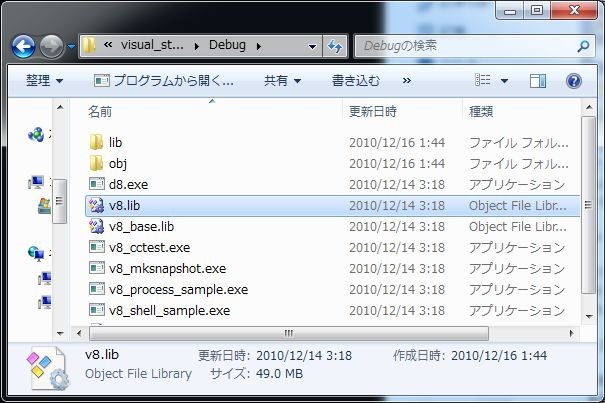Select the v8_mksnapshot.exe icon
Screen dimensions: 605x403
coord(96,268)
